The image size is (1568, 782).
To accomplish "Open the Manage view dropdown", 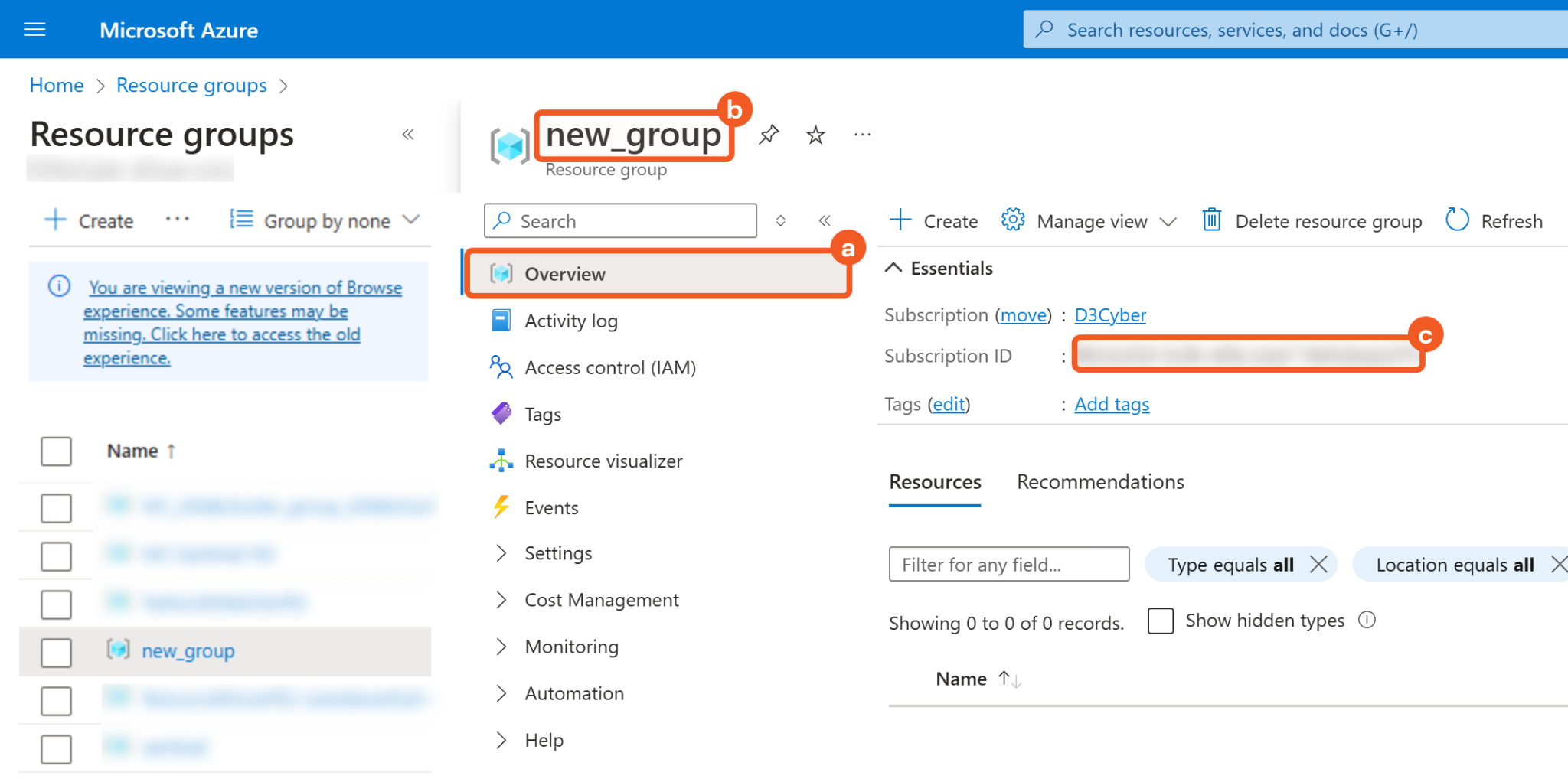I will (1090, 220).
